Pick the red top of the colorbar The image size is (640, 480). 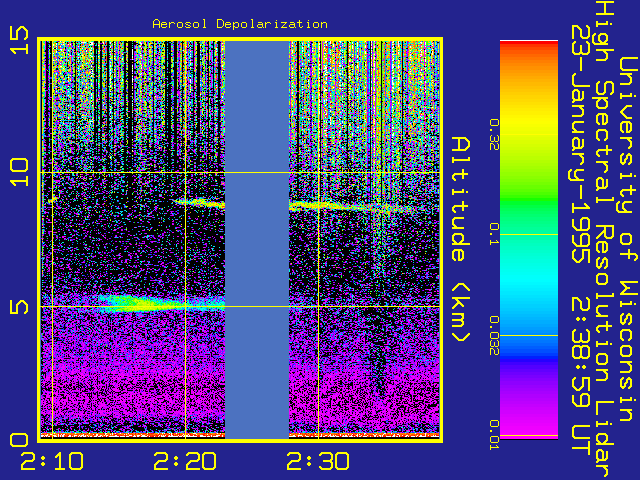tap(529, 47)
